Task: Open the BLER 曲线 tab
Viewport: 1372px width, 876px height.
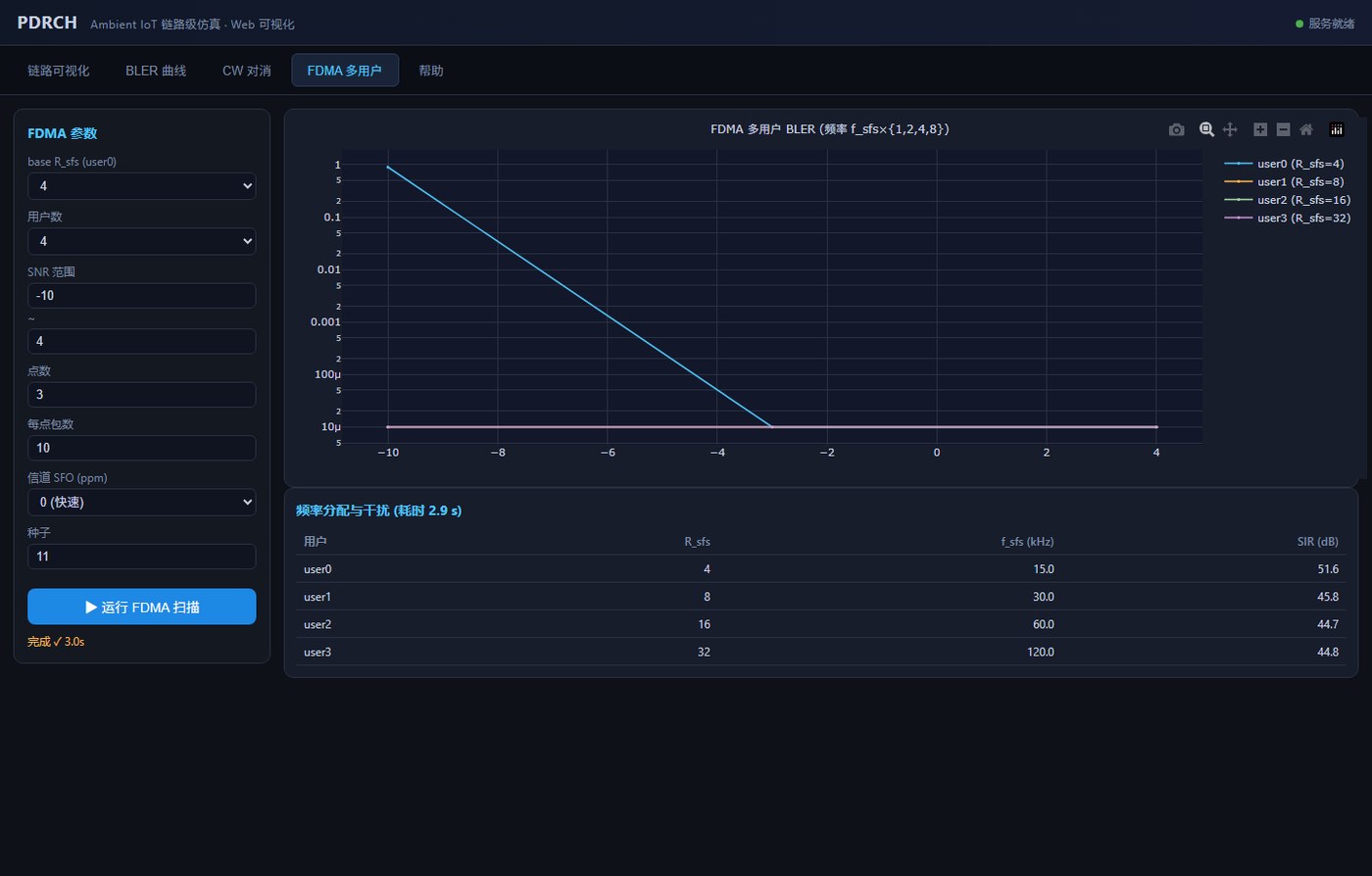Action: click(156, 71)
